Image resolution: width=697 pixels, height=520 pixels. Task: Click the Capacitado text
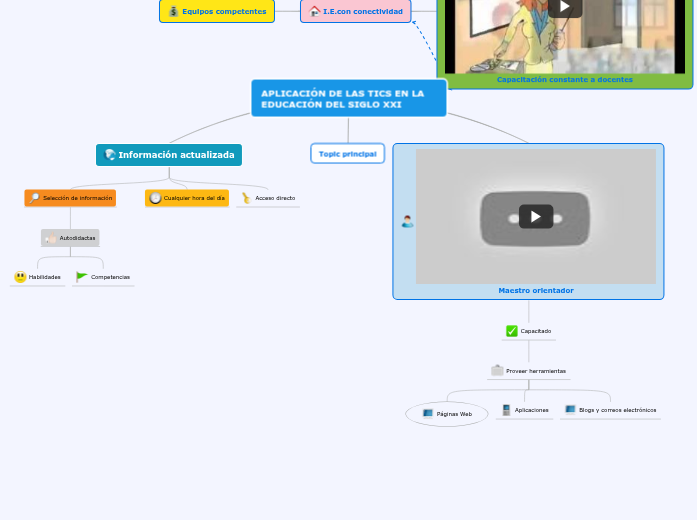coord(536,331)
